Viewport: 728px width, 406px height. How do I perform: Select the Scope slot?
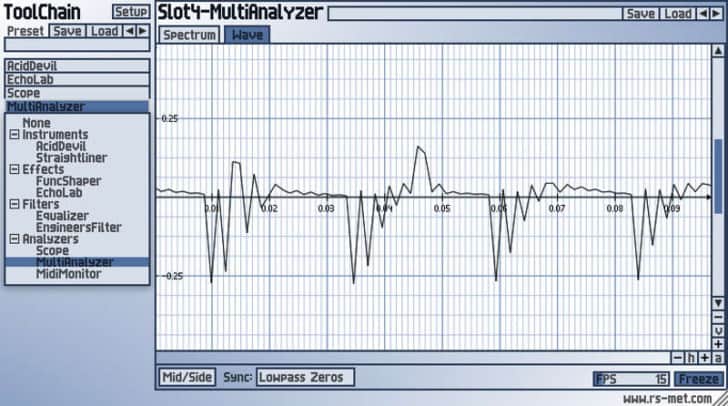77,92
